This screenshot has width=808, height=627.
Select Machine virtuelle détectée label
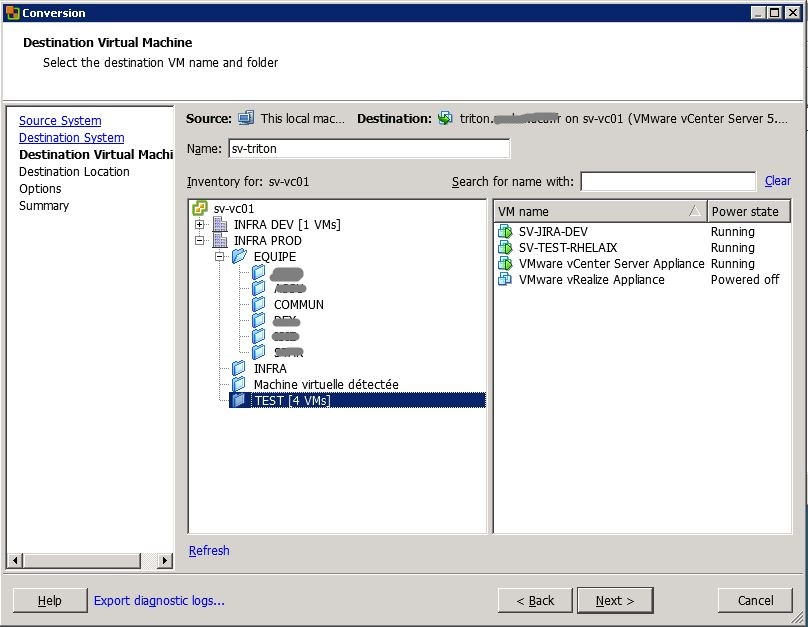326,384
